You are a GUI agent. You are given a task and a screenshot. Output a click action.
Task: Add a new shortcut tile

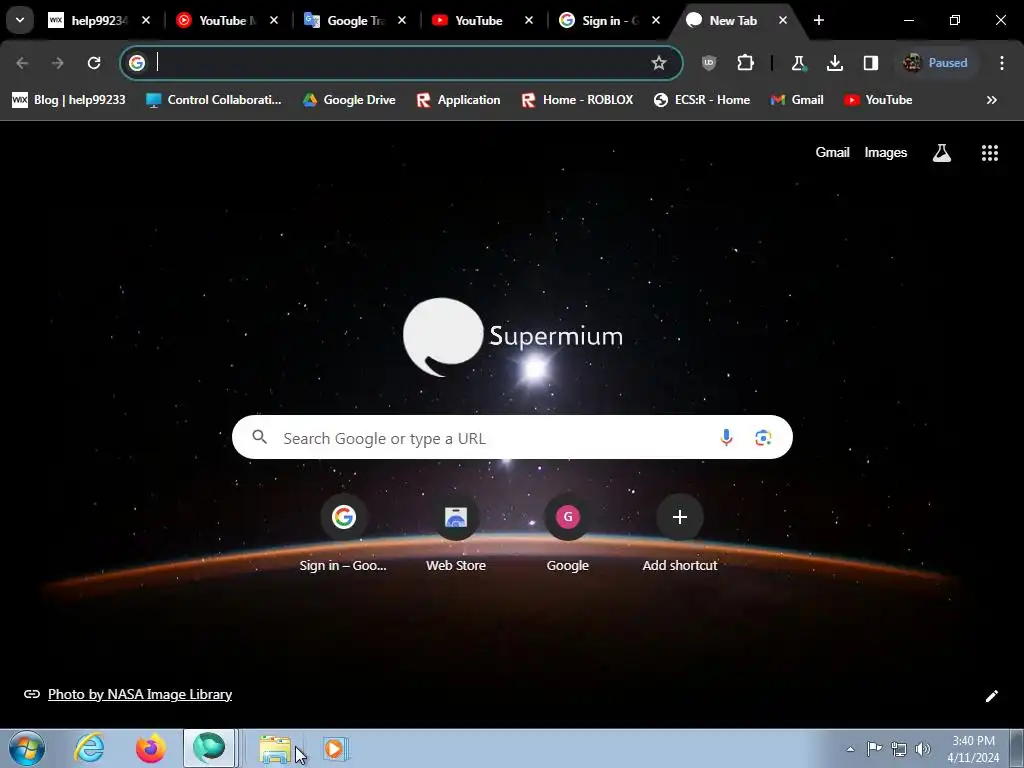coord(680,536)
